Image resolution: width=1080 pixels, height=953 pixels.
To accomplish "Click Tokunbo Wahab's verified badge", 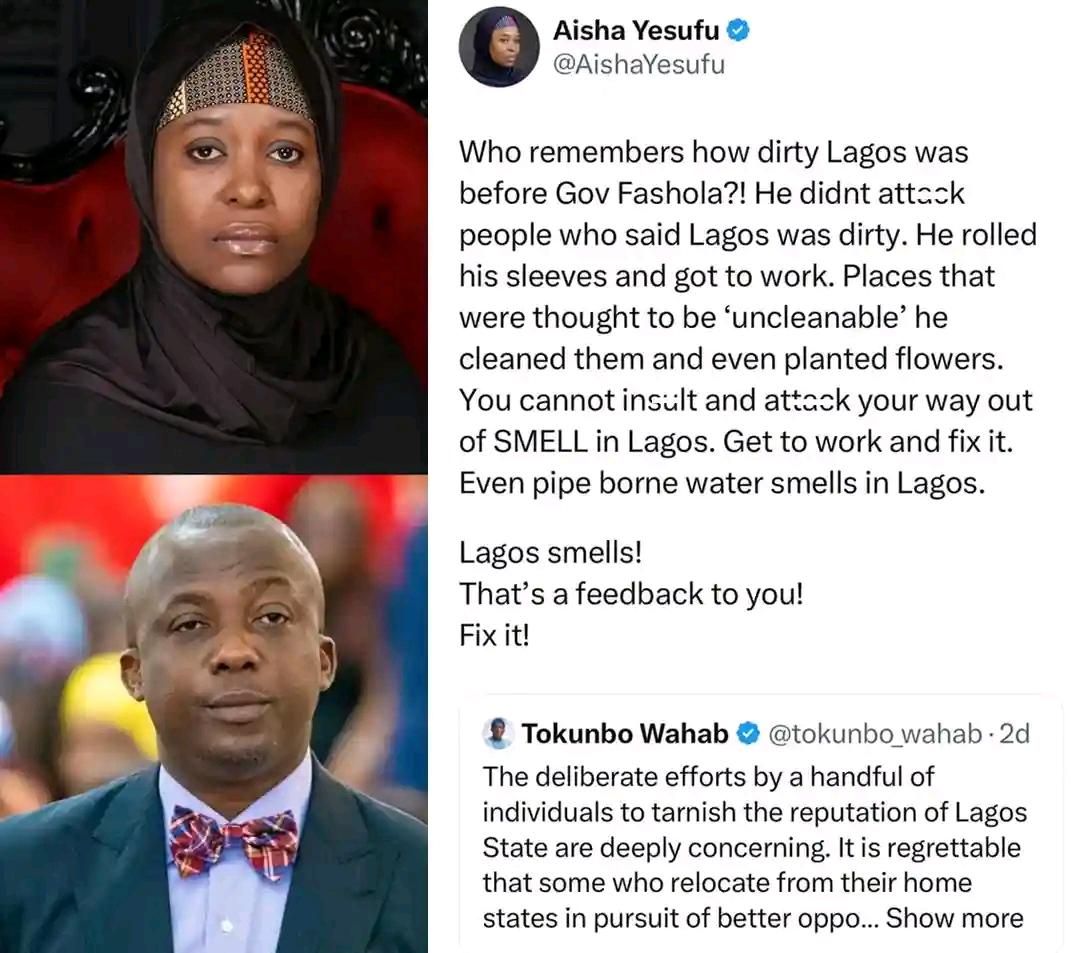I will (748, 734).
